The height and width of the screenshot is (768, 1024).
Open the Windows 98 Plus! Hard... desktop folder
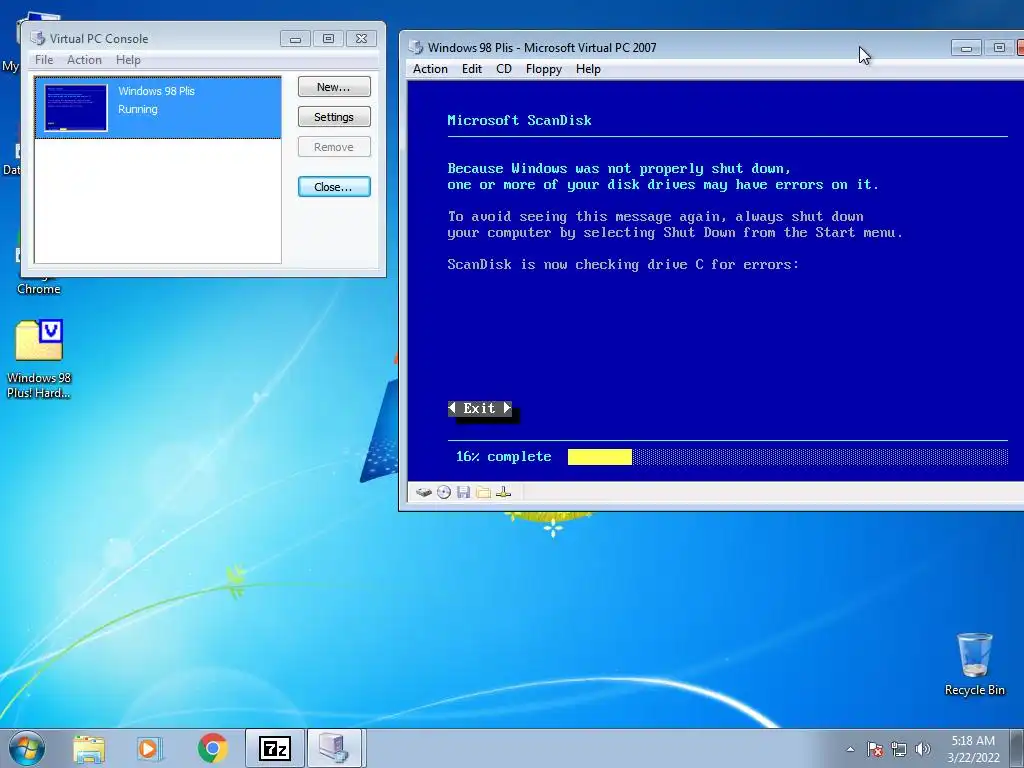point(39,359)
